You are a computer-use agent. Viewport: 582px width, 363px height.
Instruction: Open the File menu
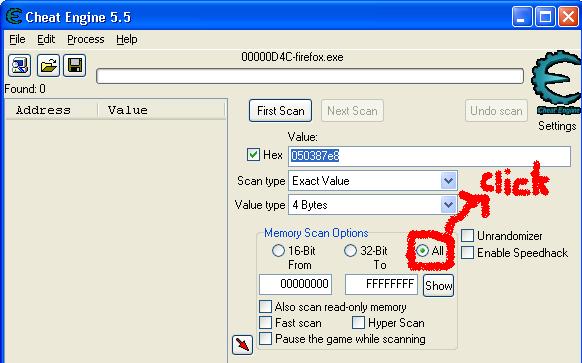17,39
